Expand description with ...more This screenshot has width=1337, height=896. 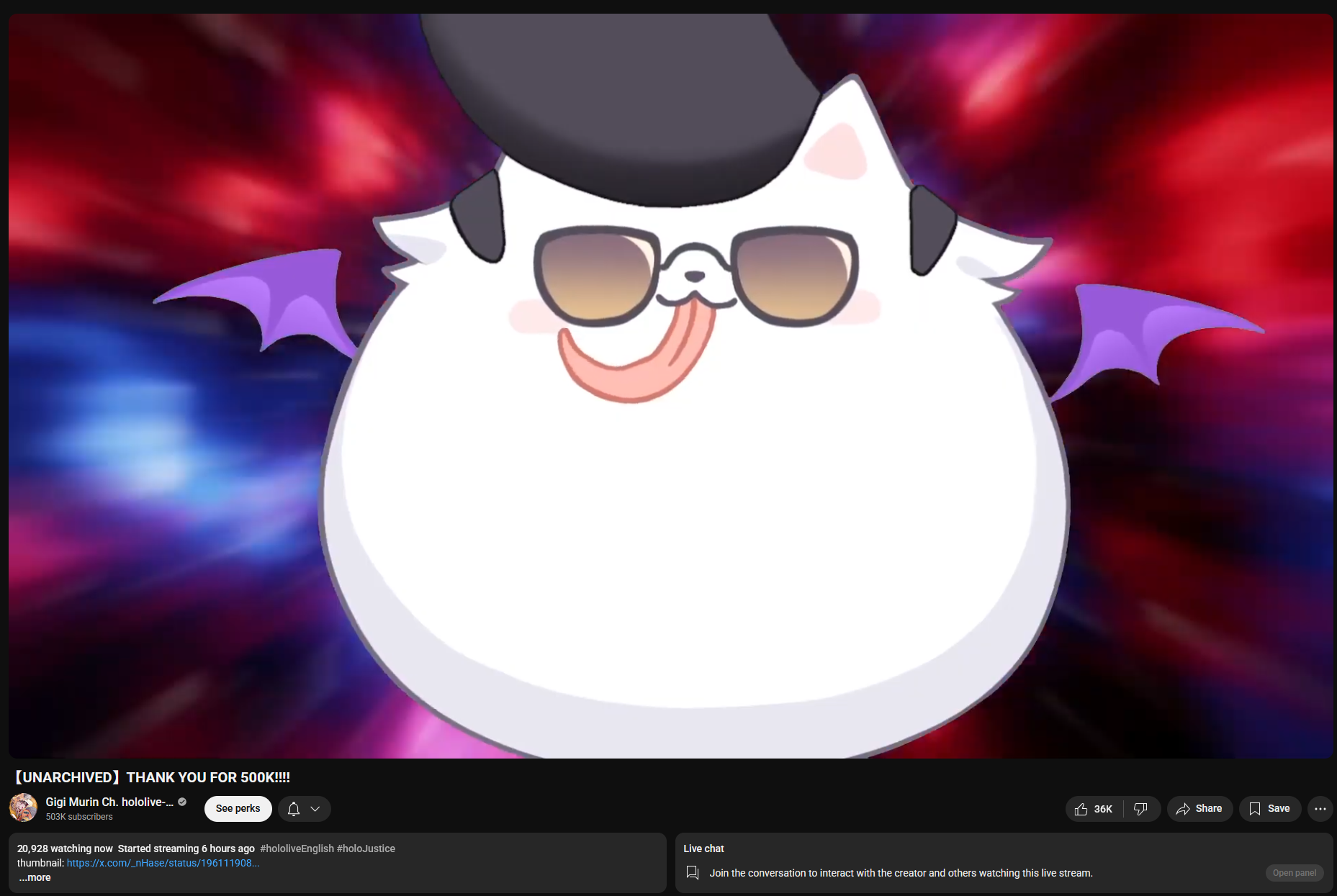(35, 877)
